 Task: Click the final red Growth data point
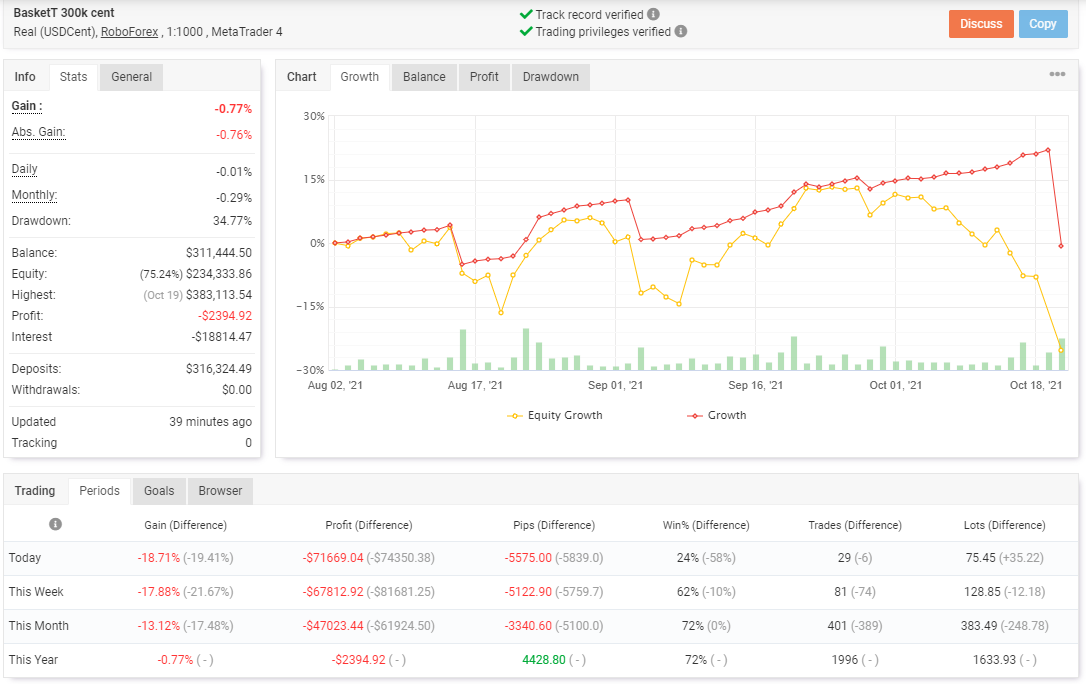[x=1061, y=246]
